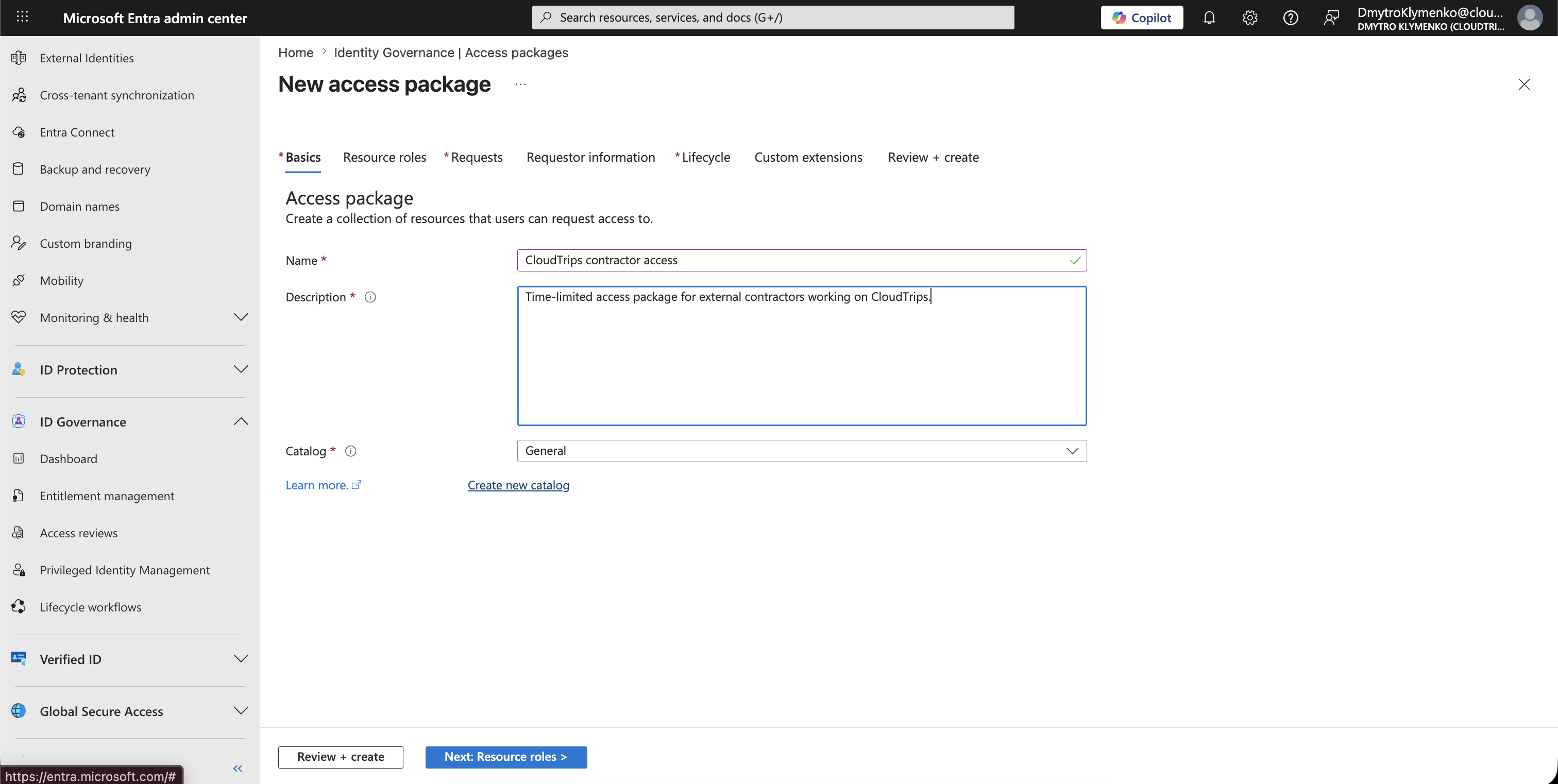Switch to the Resource roles tab
This screenshot has height=784, width=1558.
(x=385, y=157)
